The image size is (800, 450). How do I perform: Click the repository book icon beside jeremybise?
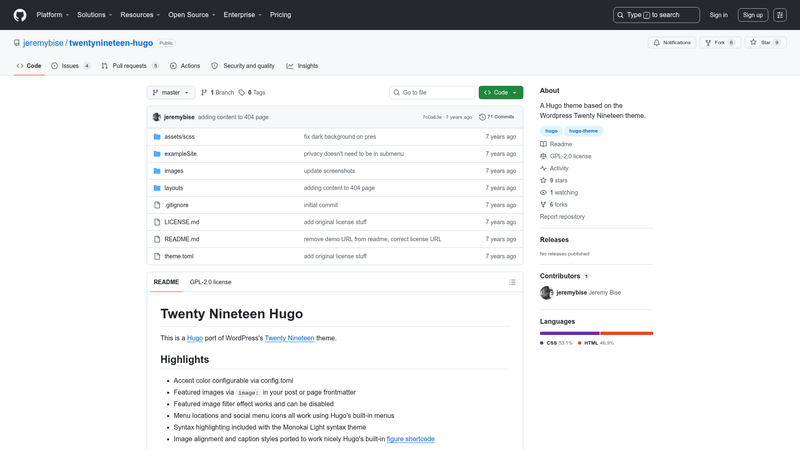click(x=17, y=43)
